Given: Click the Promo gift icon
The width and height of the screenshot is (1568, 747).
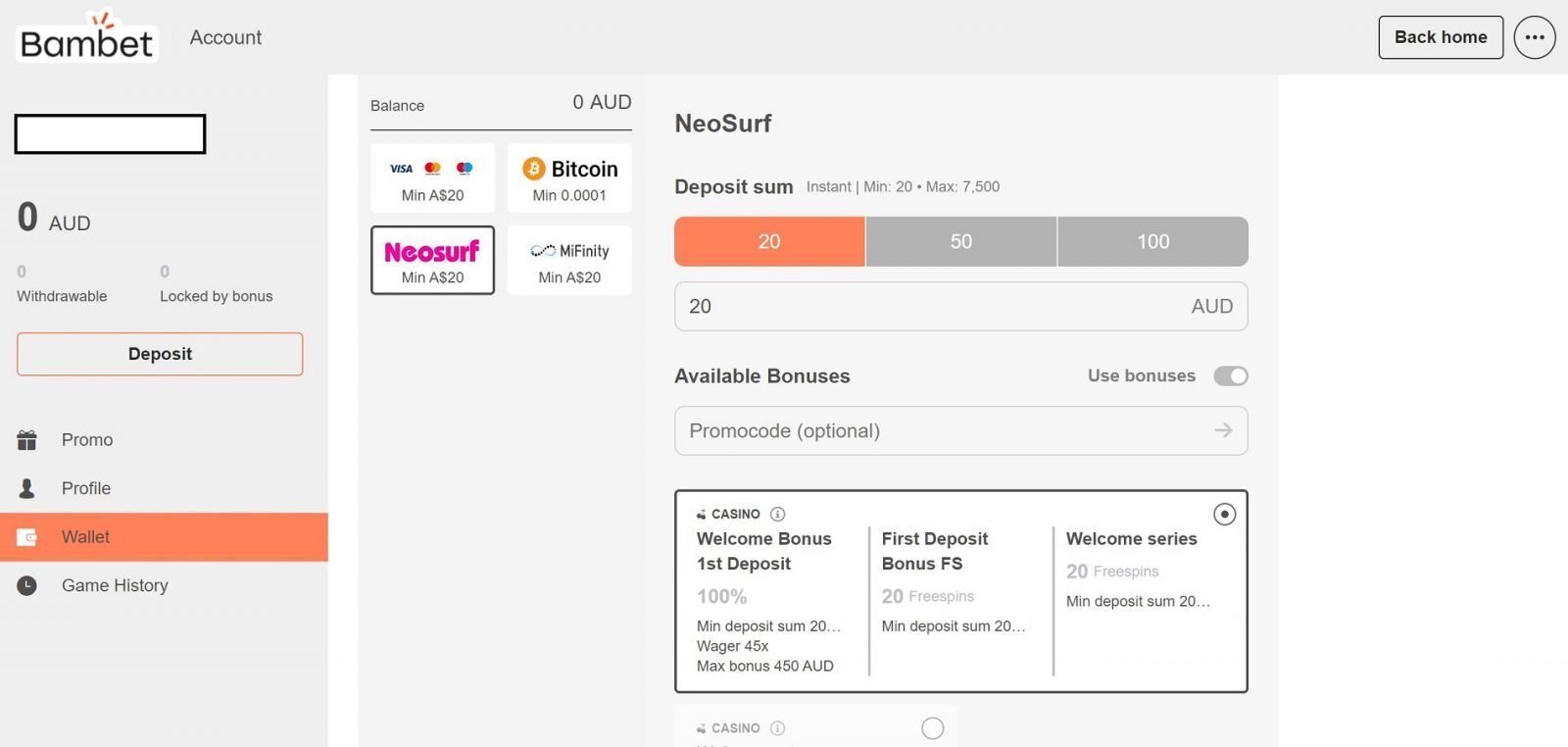Looking at the screenshot, I should click(27, 440).
